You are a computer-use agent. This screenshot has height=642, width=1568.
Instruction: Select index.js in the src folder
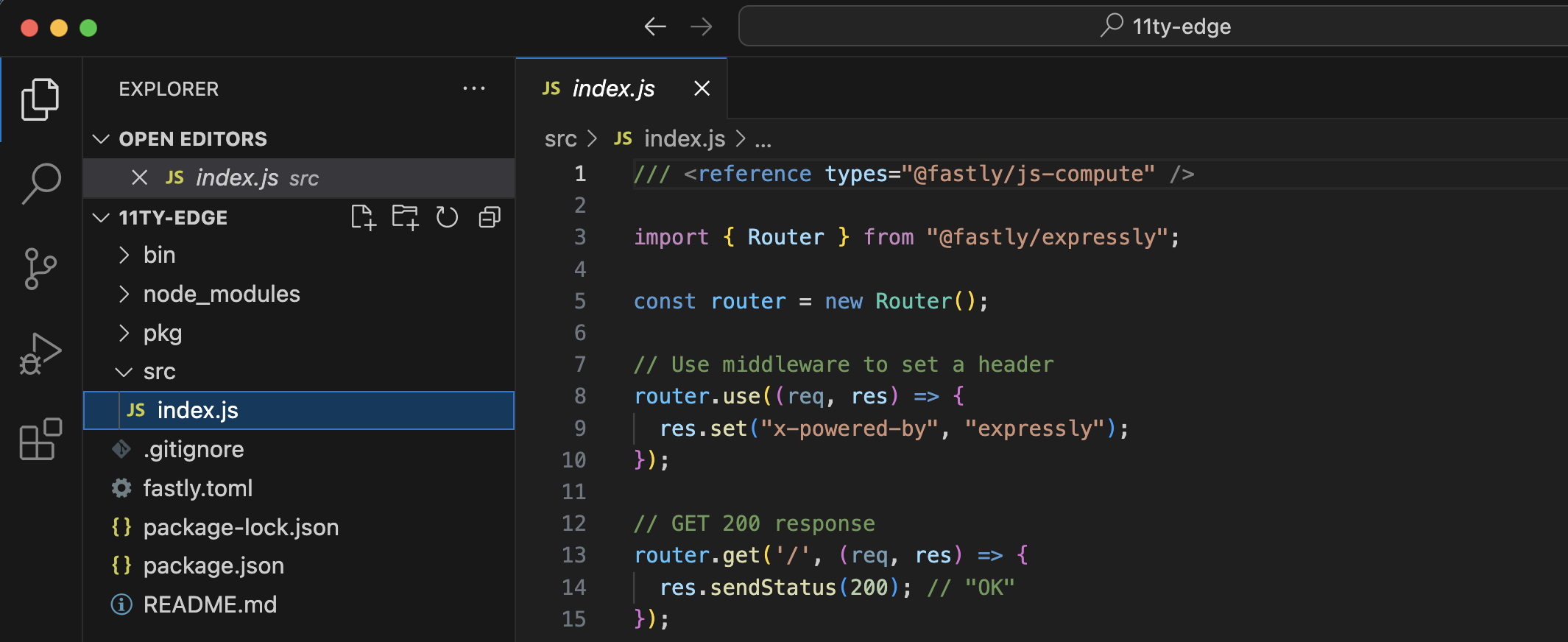[x=299, y=410]
